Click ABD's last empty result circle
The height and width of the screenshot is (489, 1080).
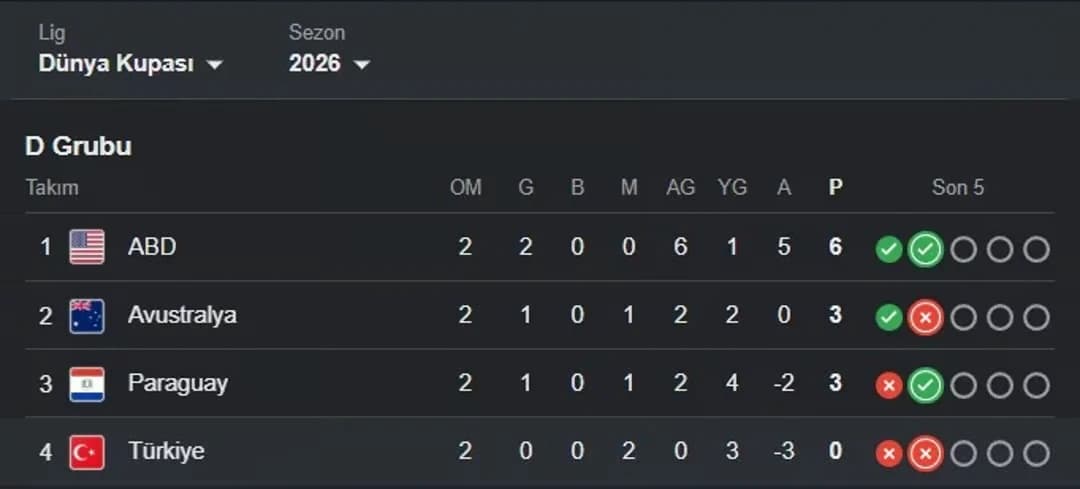1036,249
